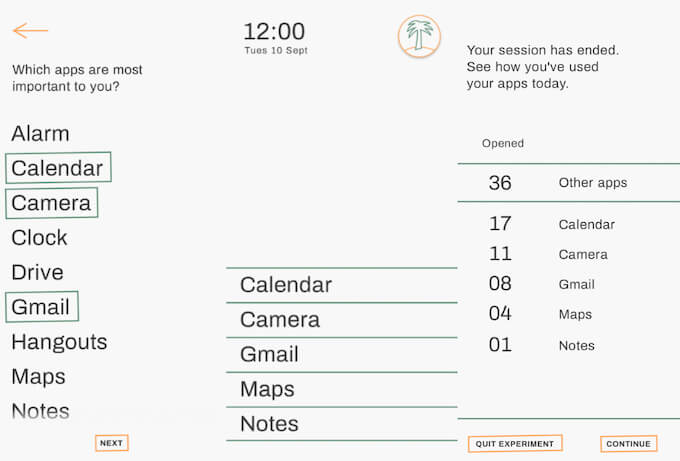Image resolution: width=680 pixels, height=461 pixels.
Task: Deselect Camera in important apps list
Action: [x=52, y=203]
